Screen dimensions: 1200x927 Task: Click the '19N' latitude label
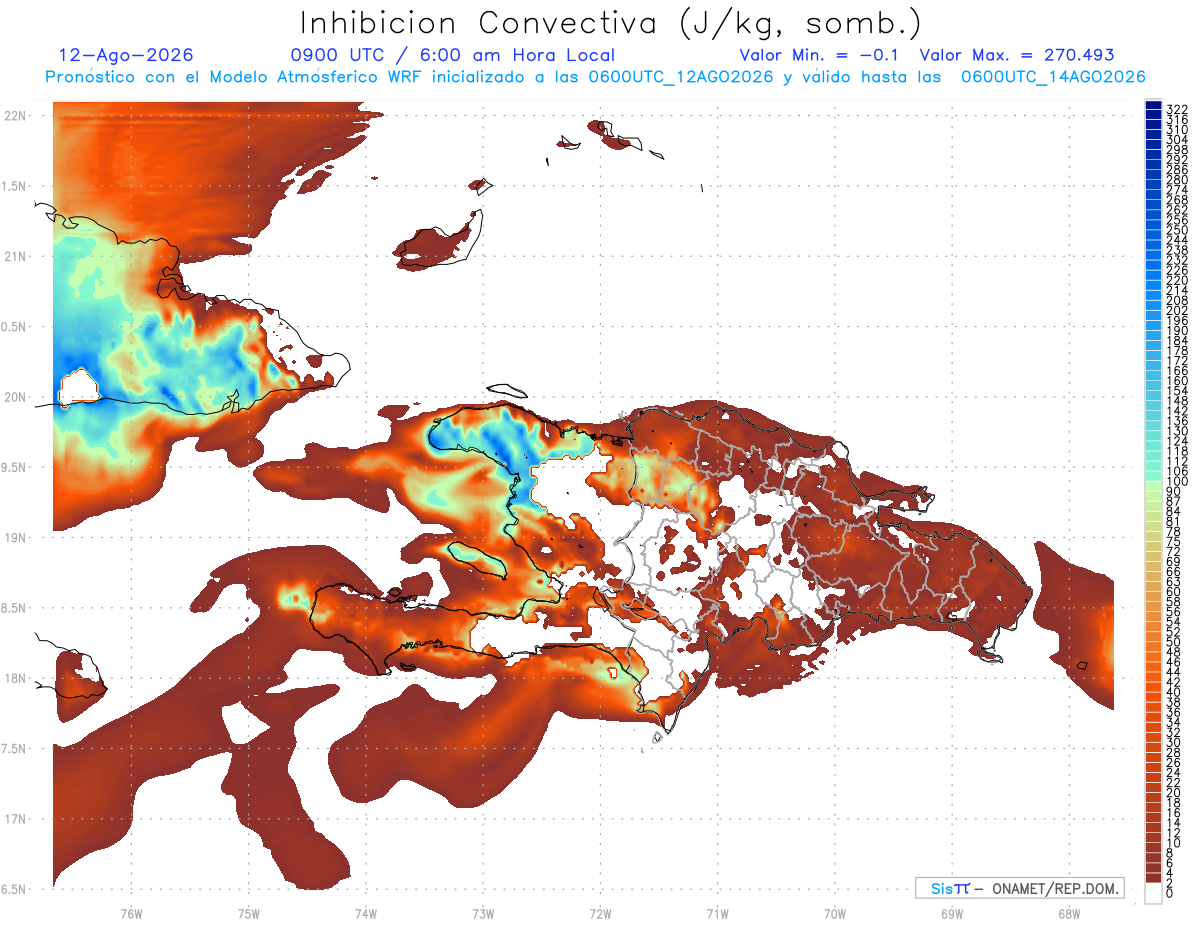[x=15, y=538]
